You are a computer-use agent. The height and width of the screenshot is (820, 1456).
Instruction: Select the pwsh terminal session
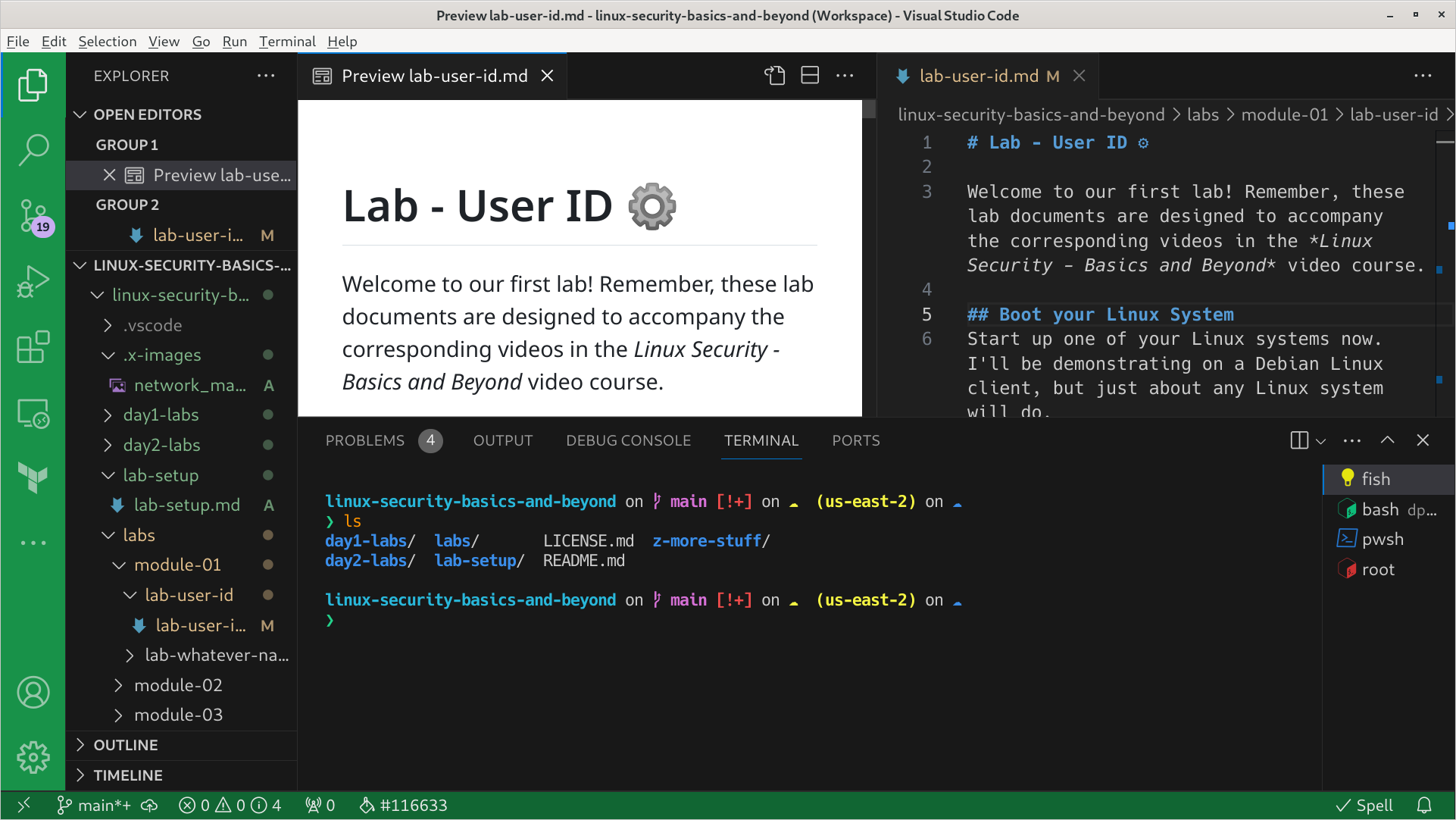pyautogui.click(x=1382, y=539)
